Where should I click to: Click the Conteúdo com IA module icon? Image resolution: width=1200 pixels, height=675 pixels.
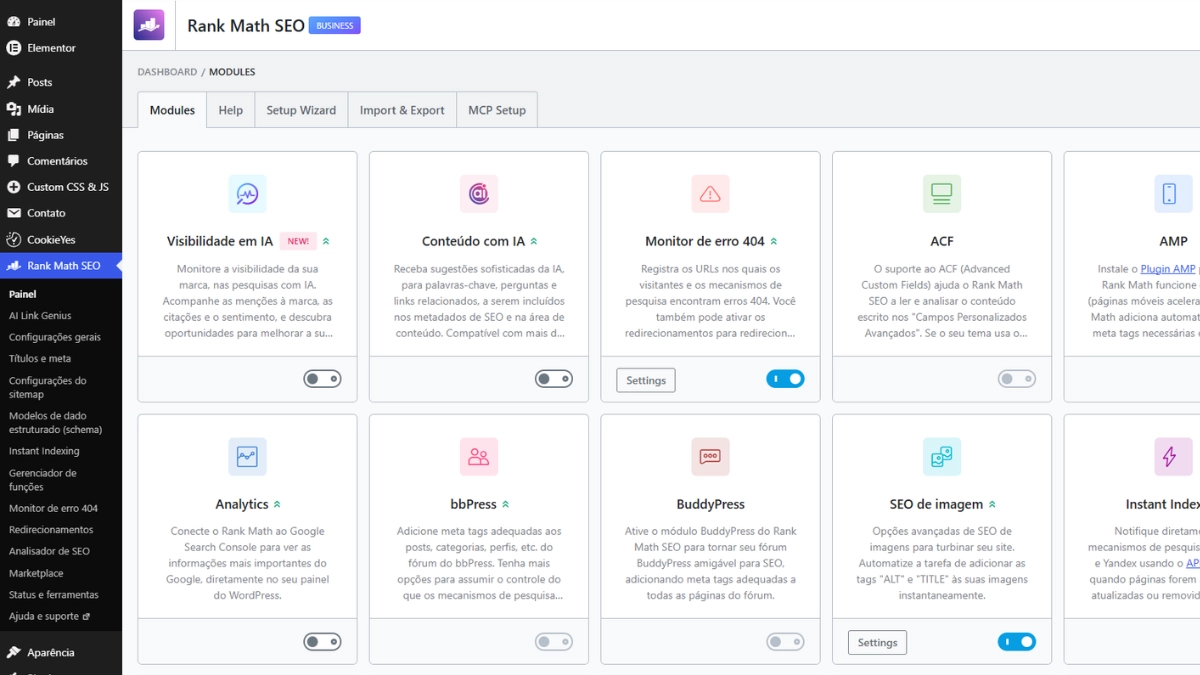click(479, 194)
